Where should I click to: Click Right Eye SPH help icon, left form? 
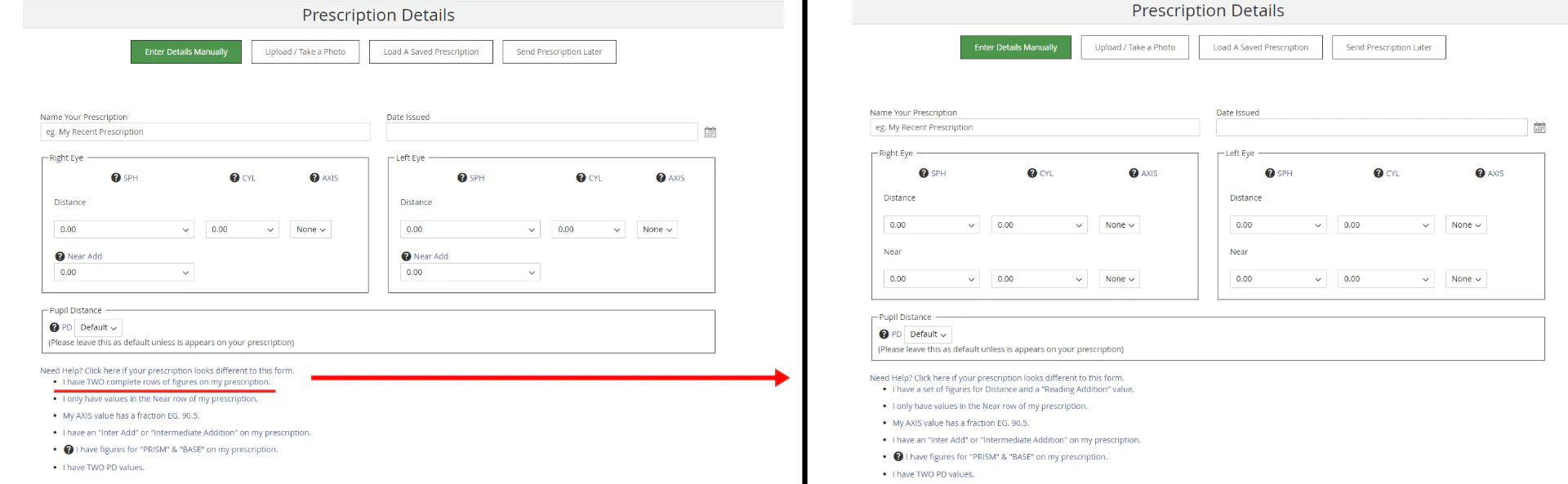[x=116, y=178]
